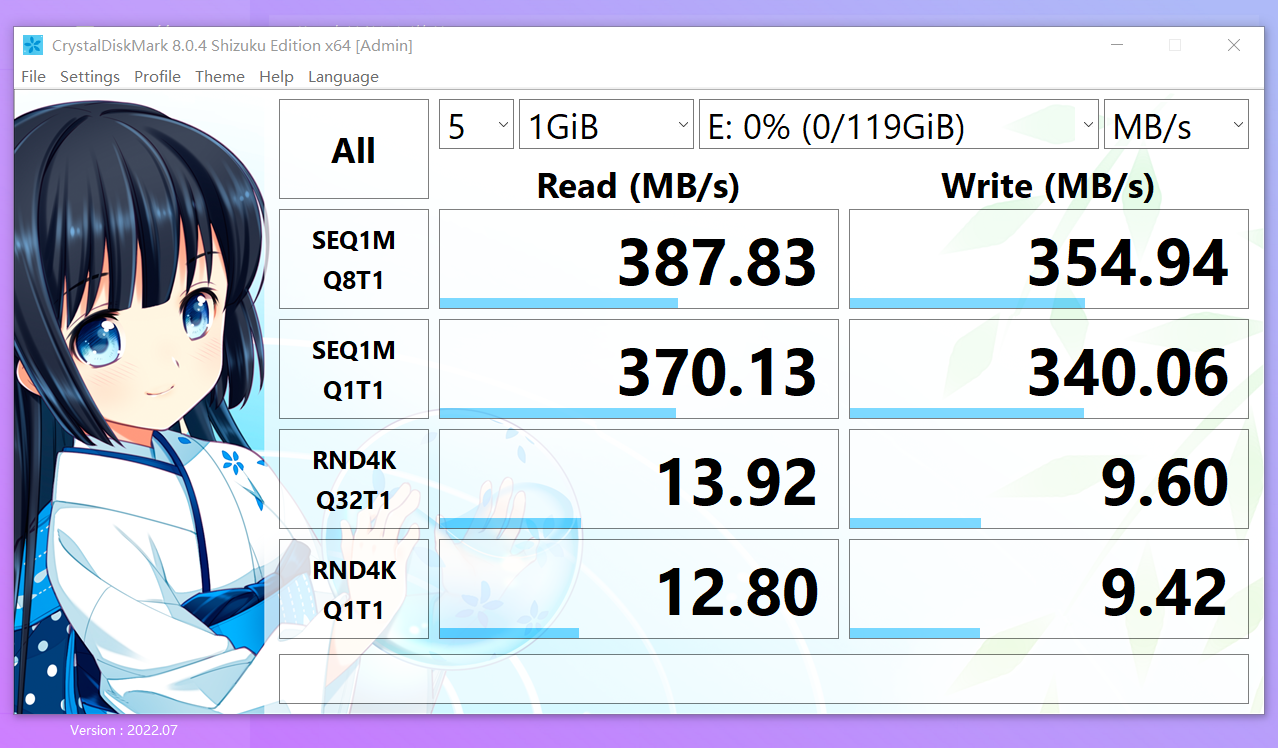
Task: Click the CrystalDiskMark icon in the title bar
Action: coord(31,44)
